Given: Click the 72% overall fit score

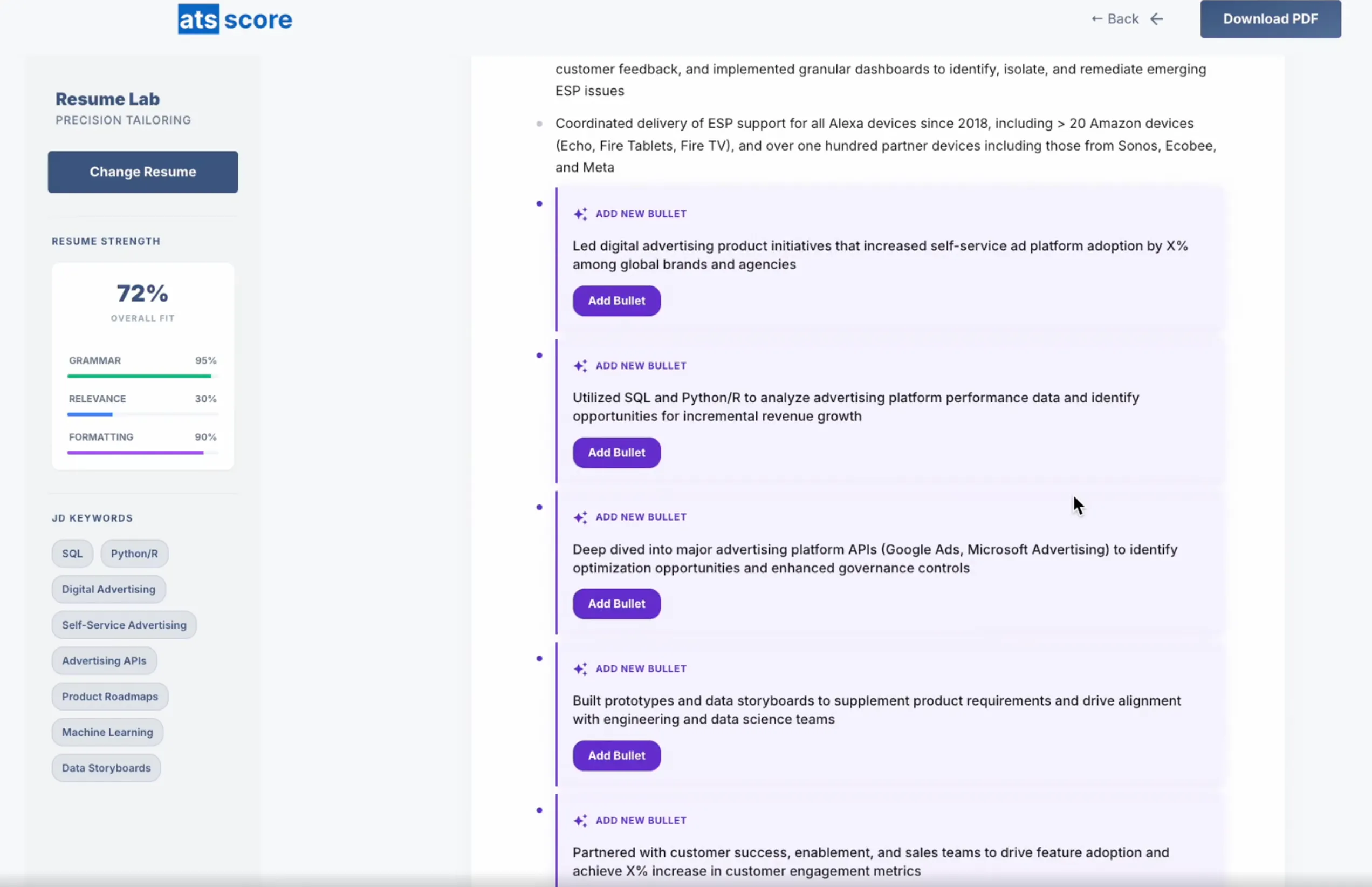Looking at the screenshot, I should (x=143, y=293).
